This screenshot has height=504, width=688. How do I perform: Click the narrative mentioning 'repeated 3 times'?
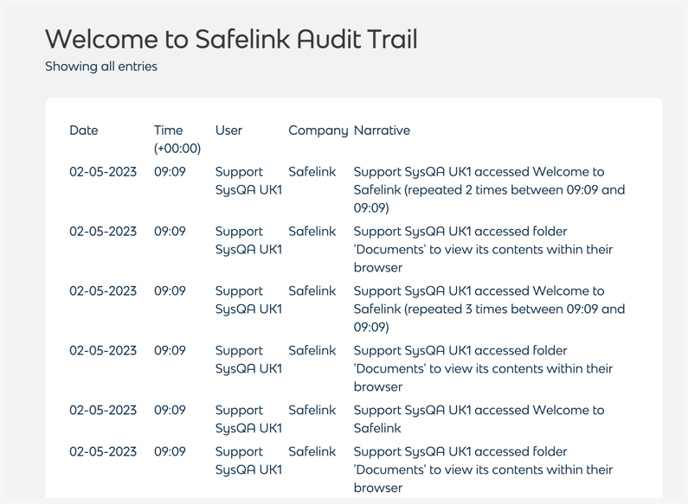coord(489,309)
